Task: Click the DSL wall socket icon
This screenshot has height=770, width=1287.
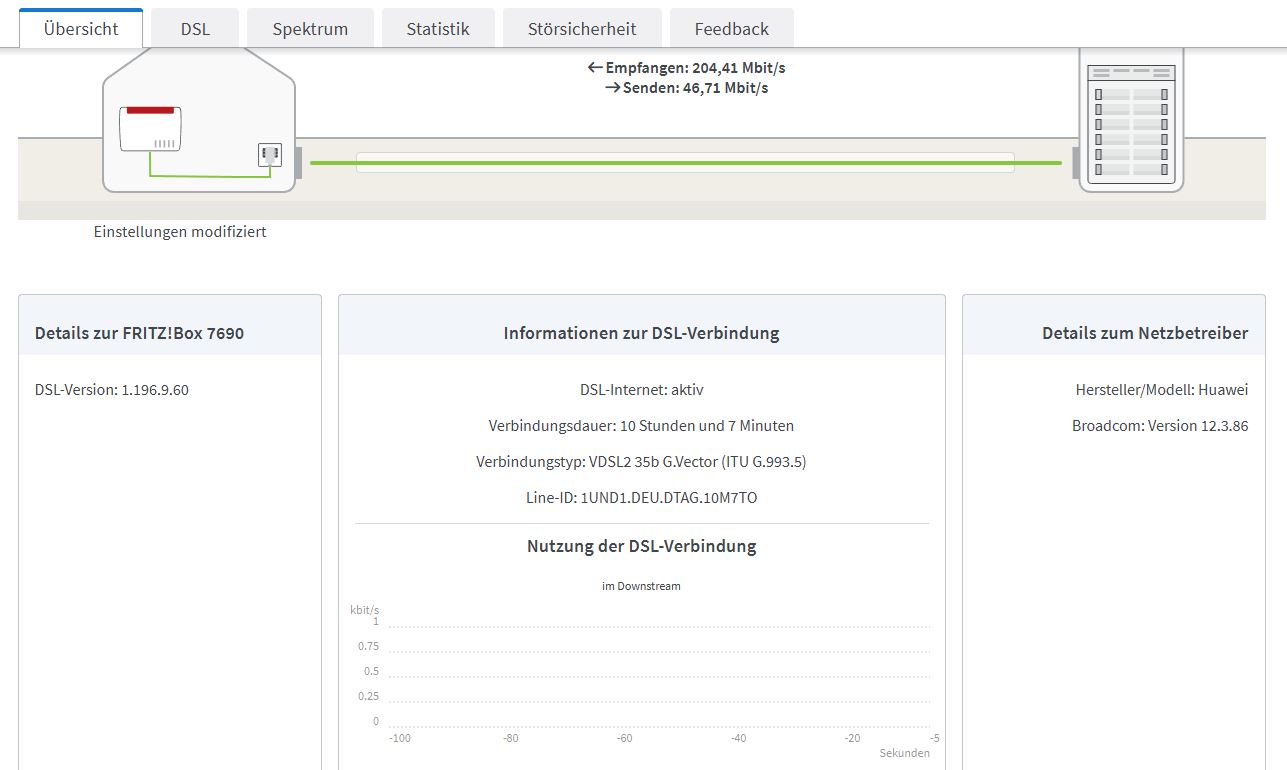Action: [270, 155]
